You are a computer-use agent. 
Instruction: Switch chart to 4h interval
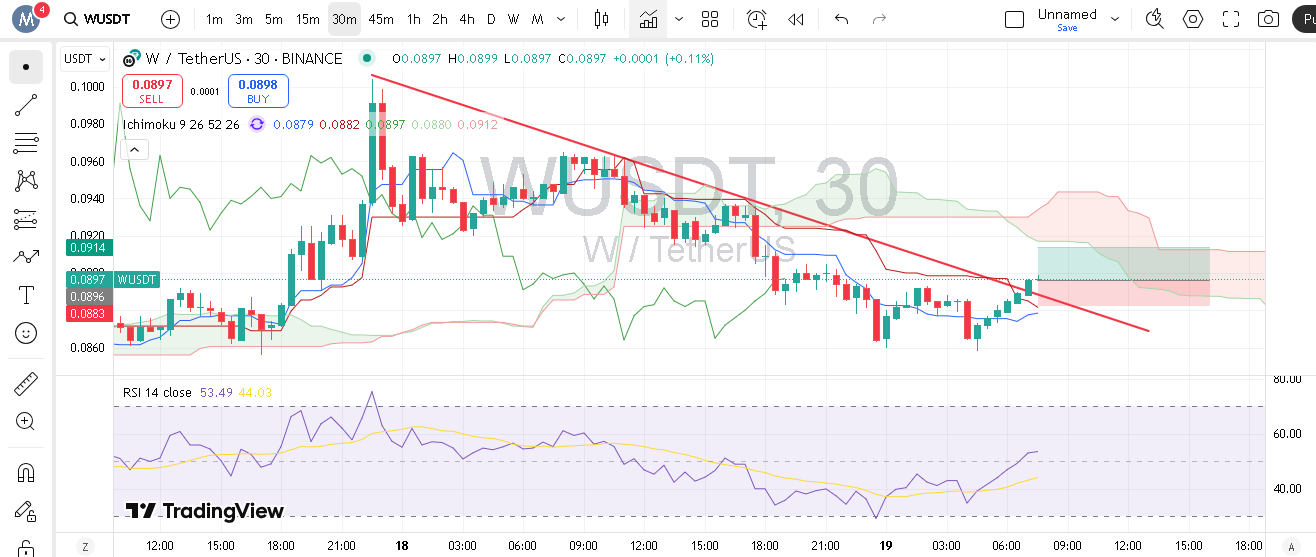tap(467, 19)
